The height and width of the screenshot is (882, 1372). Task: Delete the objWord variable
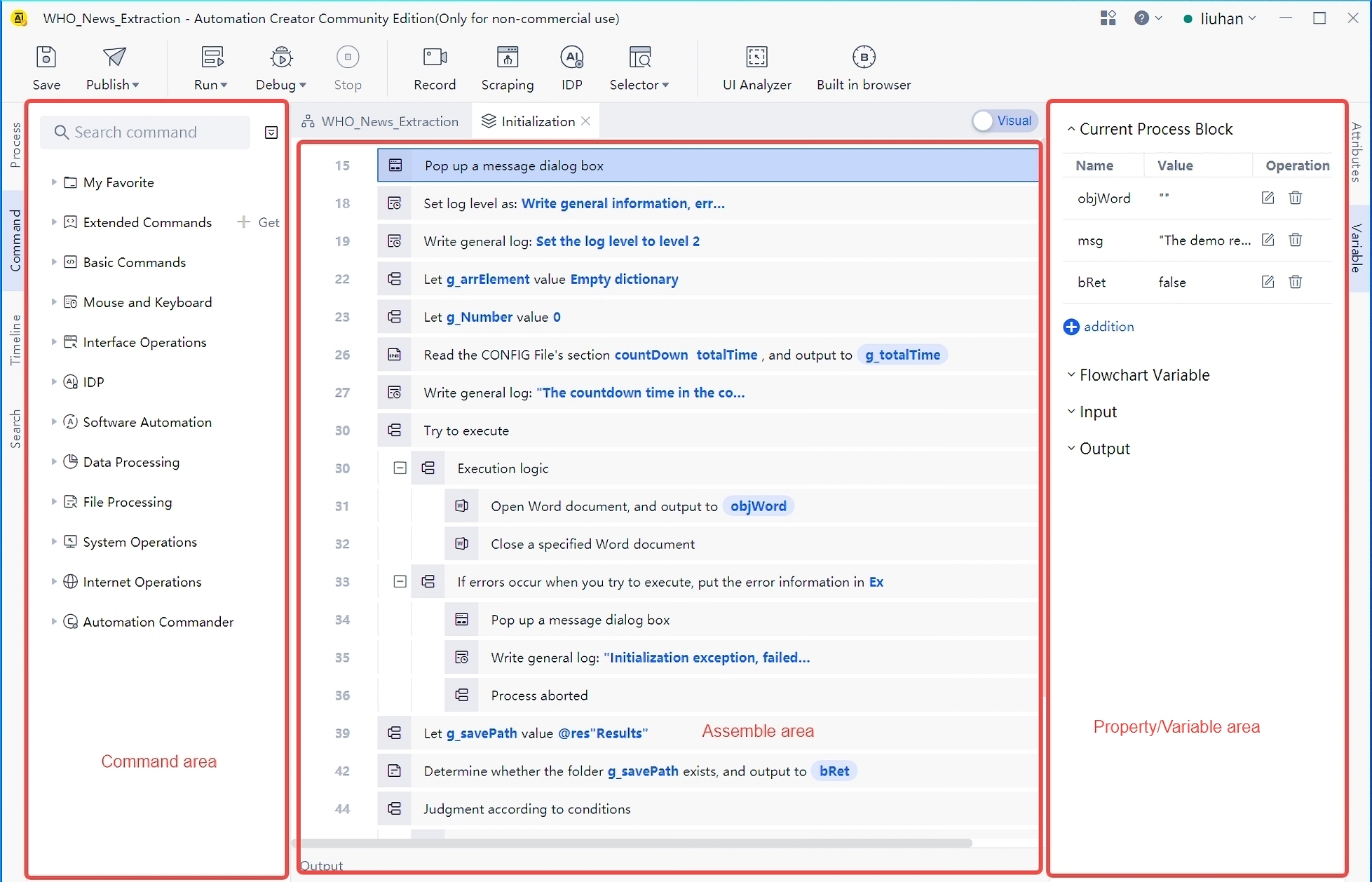(x=1296, y=198)
